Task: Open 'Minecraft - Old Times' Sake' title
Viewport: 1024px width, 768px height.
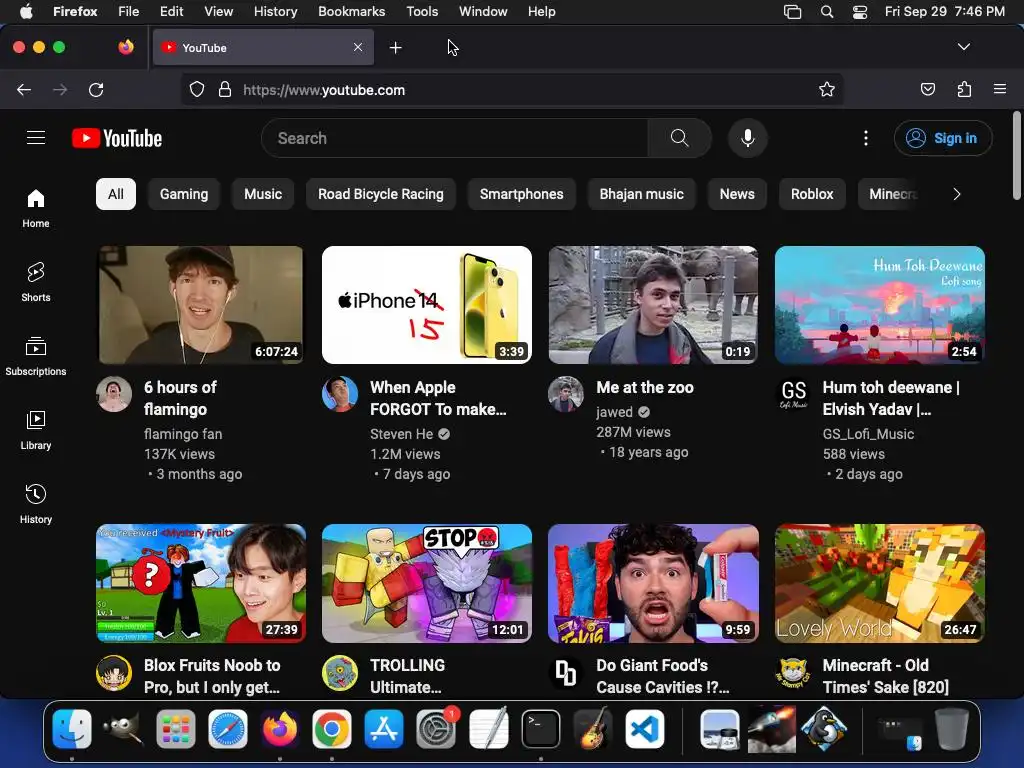Action: click(x=886, y=676)
